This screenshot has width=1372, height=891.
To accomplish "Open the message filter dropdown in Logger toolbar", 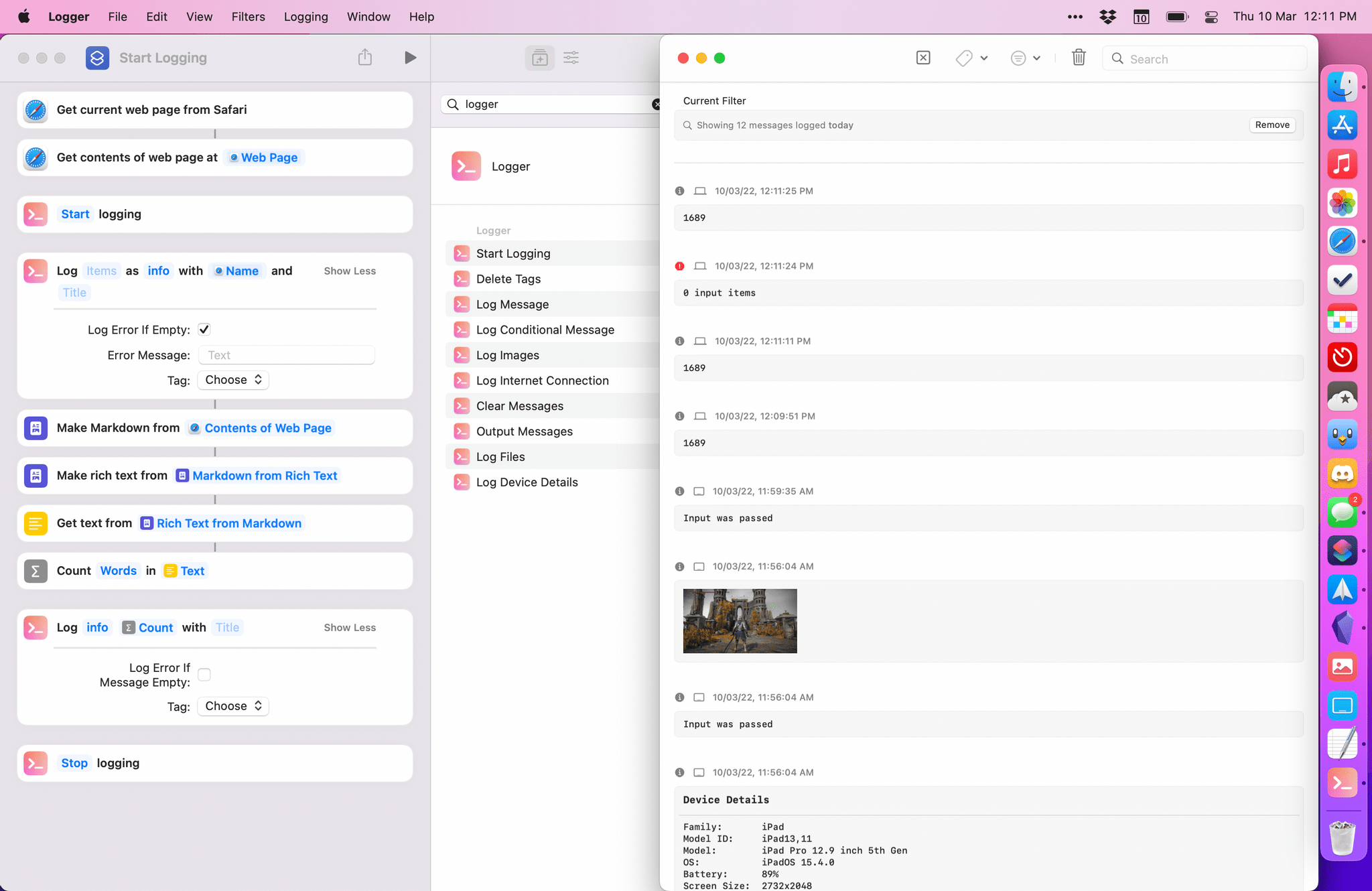I will (x=1025, y=58).
